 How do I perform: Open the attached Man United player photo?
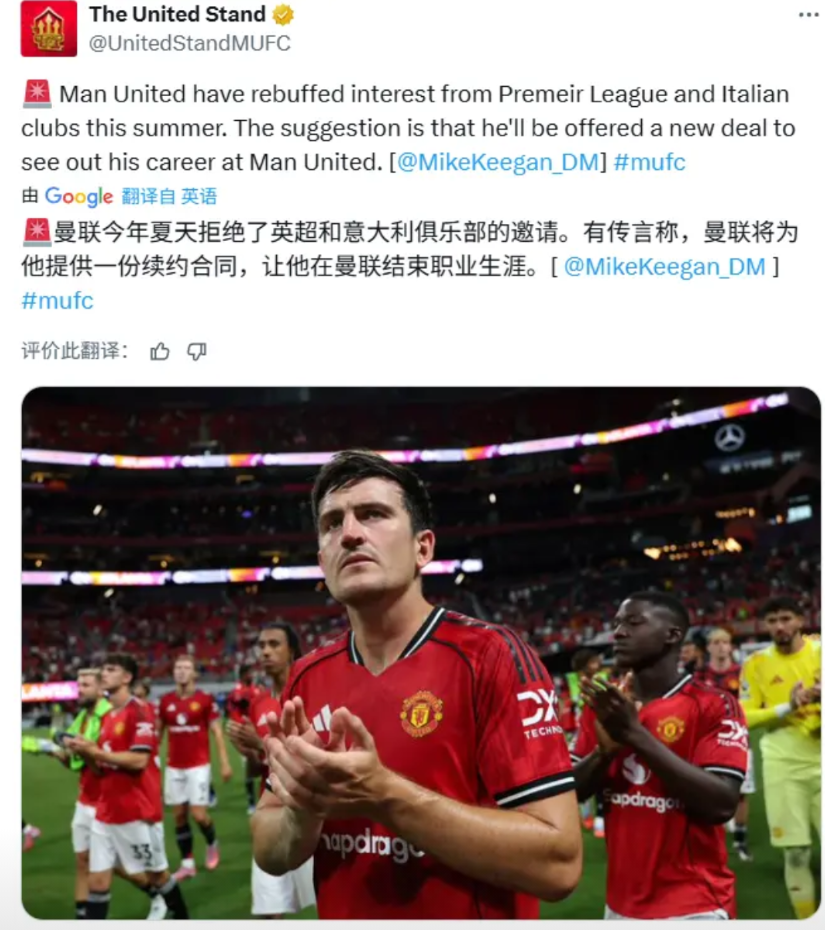(x=421, y=653)
